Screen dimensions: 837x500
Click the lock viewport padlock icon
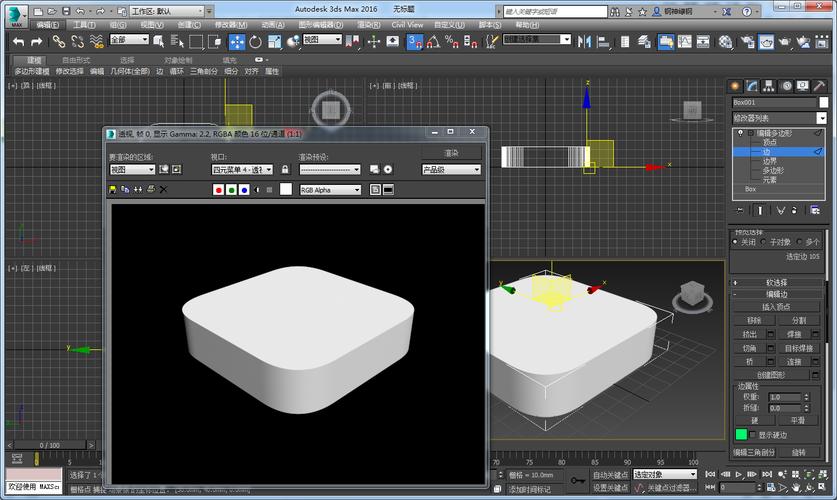pyautogui.click(x=285, y=170)
